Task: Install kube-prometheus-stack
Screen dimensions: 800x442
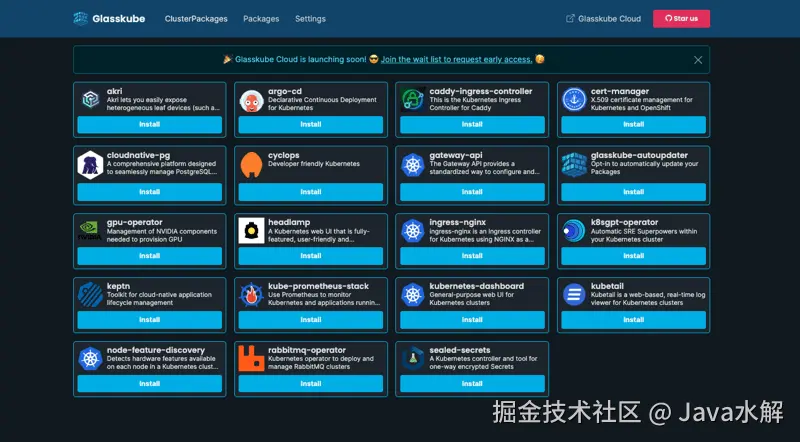Action: (311, 320)
